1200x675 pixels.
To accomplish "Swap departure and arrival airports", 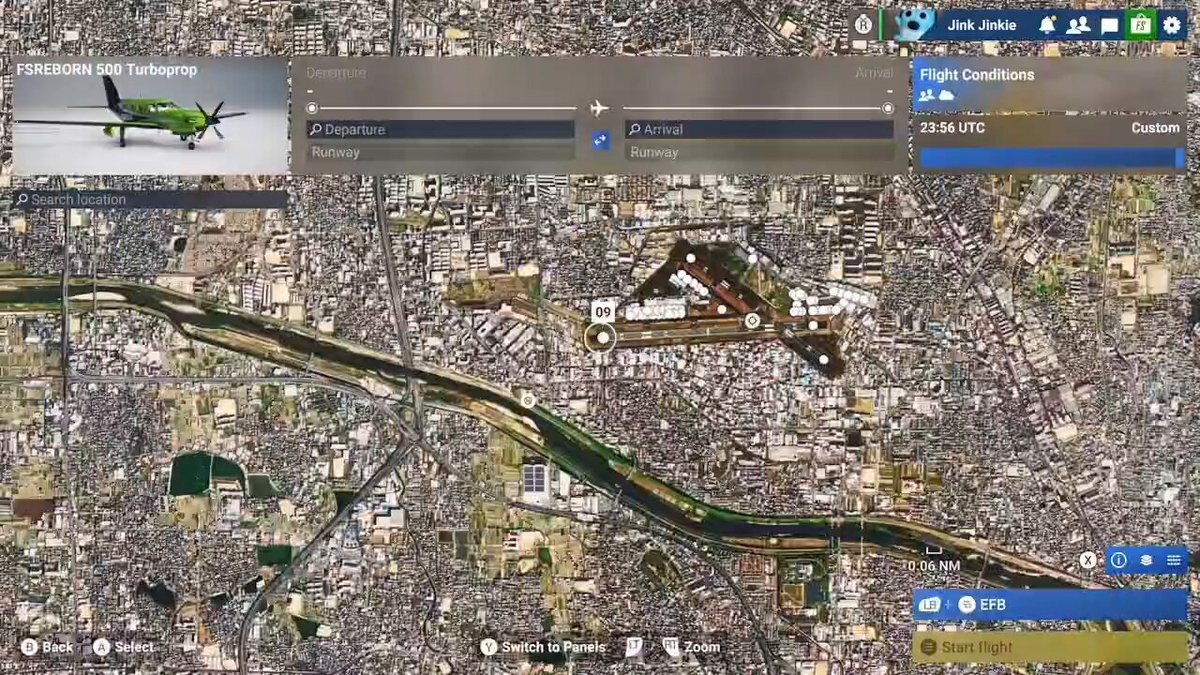I will click(x=601, y=141).
